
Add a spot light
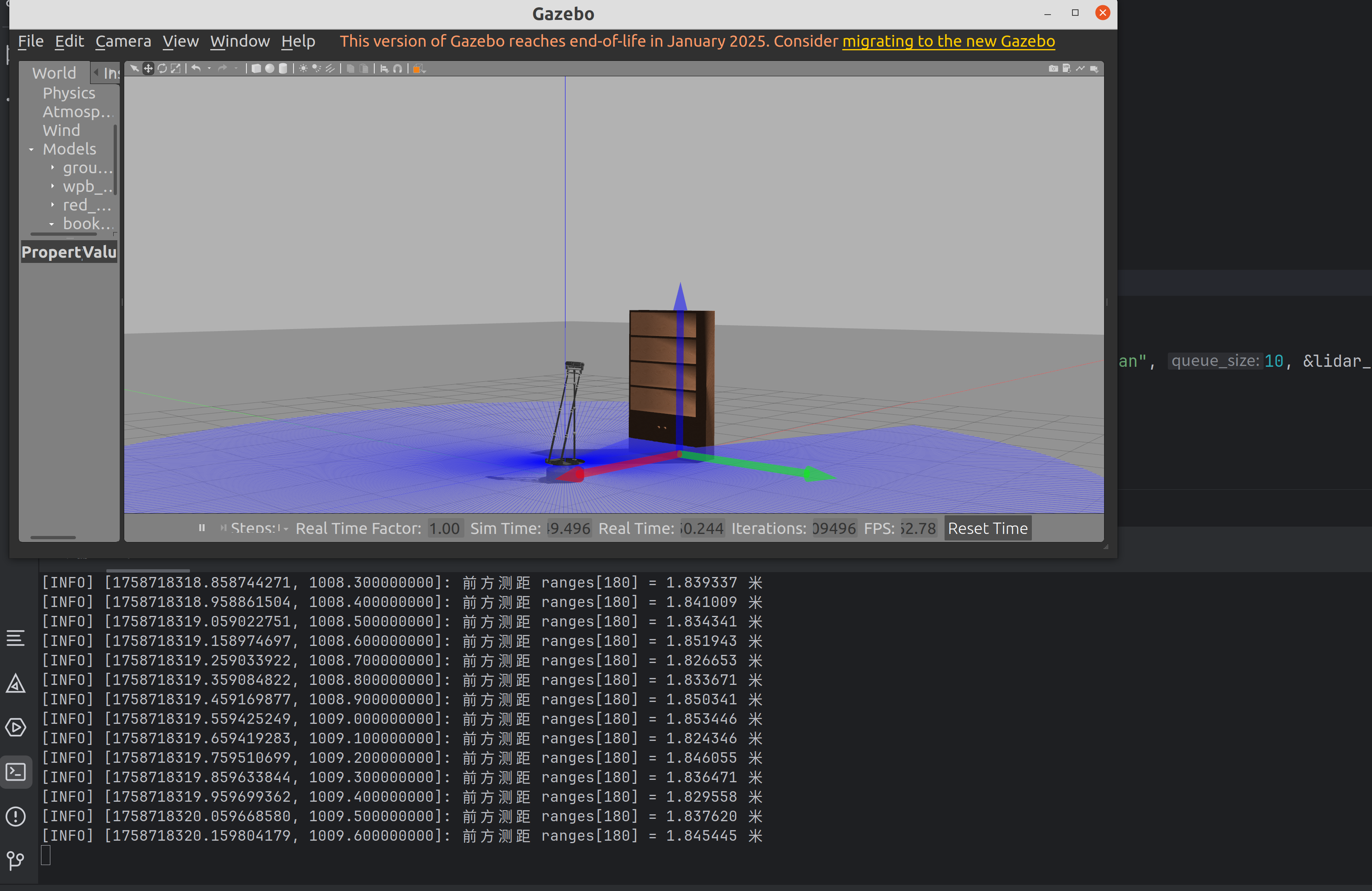point(317,69)
